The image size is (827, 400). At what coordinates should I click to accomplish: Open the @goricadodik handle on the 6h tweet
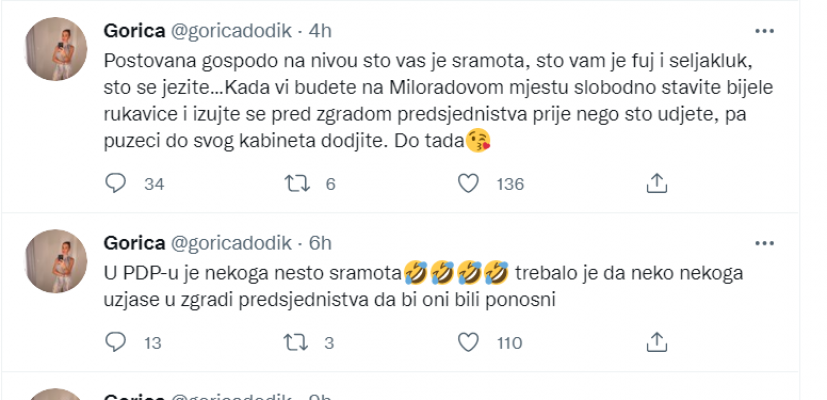pyautogui.click(x=233, y=243)
